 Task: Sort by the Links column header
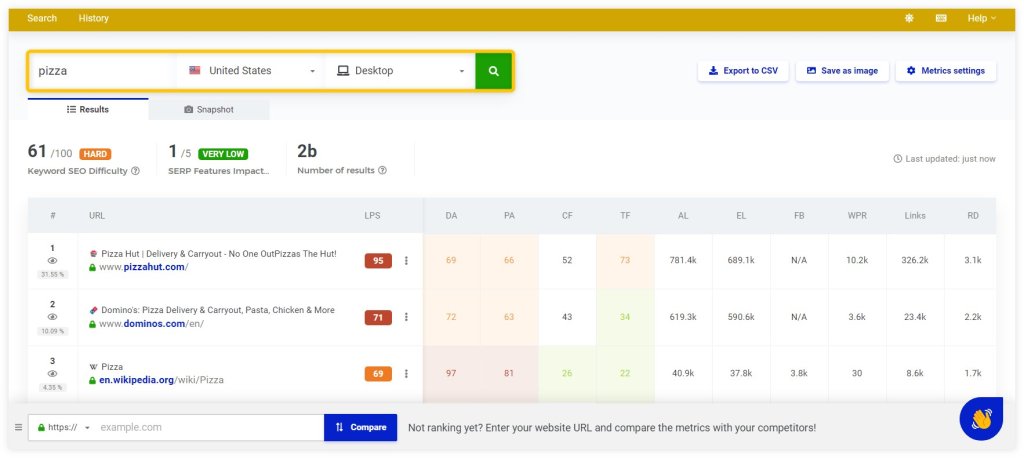(x=915, y=216)
